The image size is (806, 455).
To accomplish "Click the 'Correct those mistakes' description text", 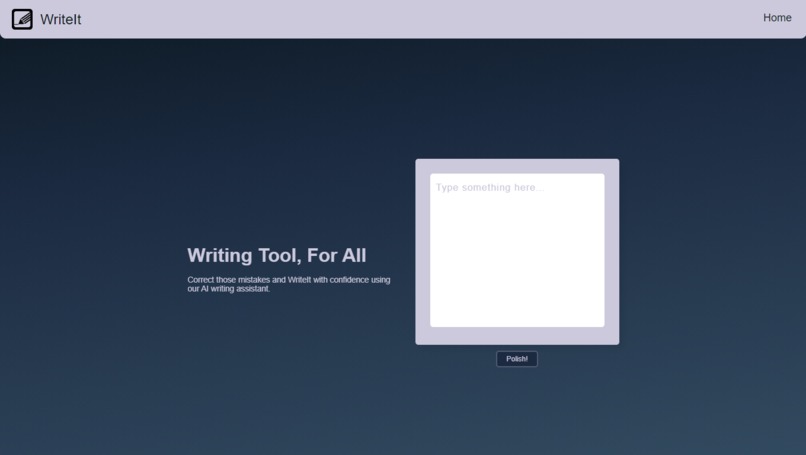I will click(x=288, y=284).
